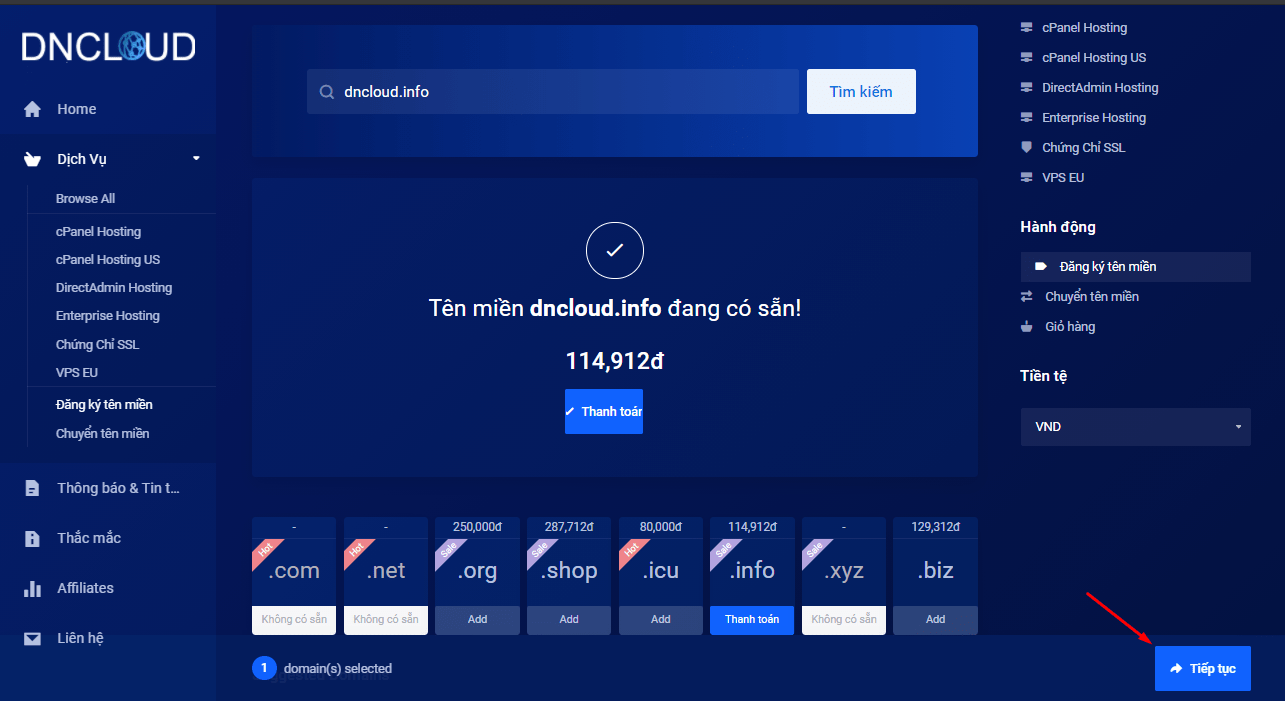The image size is (1285, 701).
Task: Click the Giỏ hàng basket icon
Action: click(1026, 327)
